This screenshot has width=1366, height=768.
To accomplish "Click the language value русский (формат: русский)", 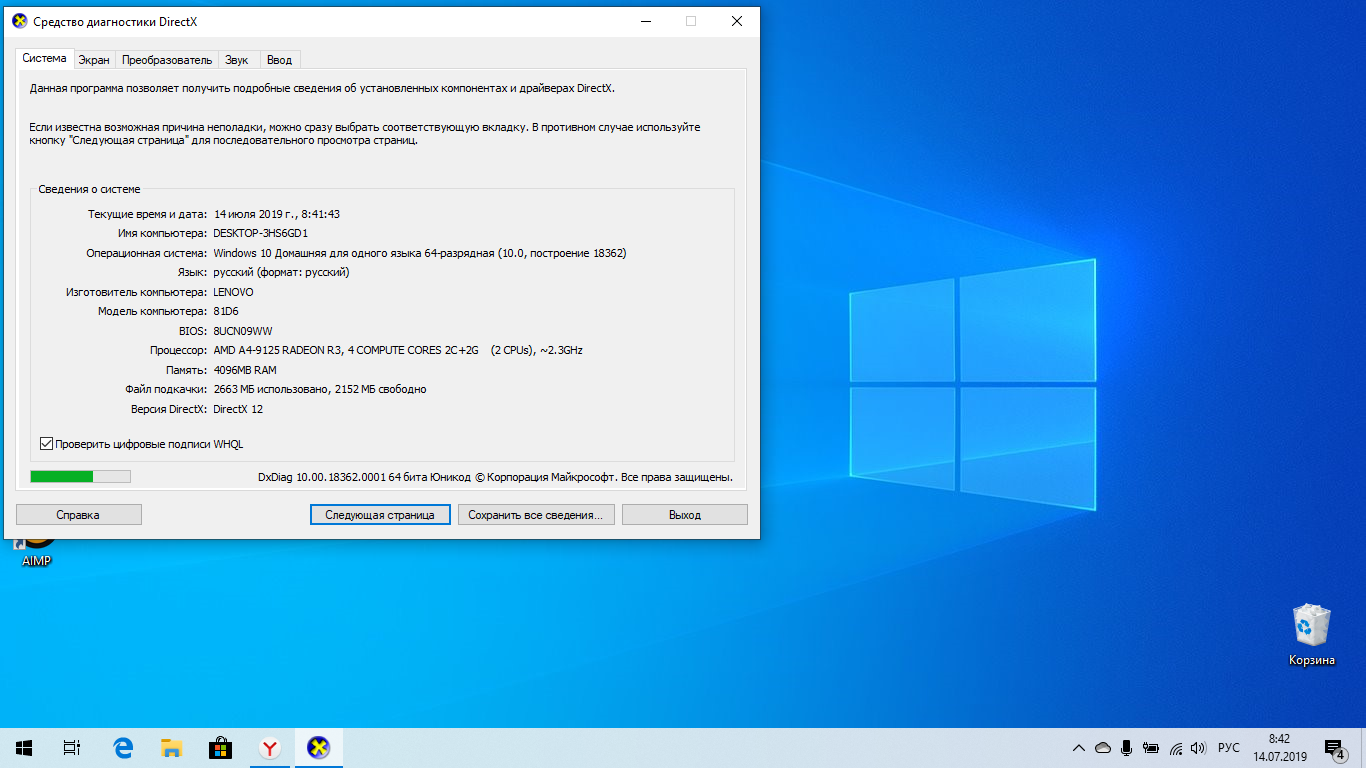I will [x=281, y=272].
